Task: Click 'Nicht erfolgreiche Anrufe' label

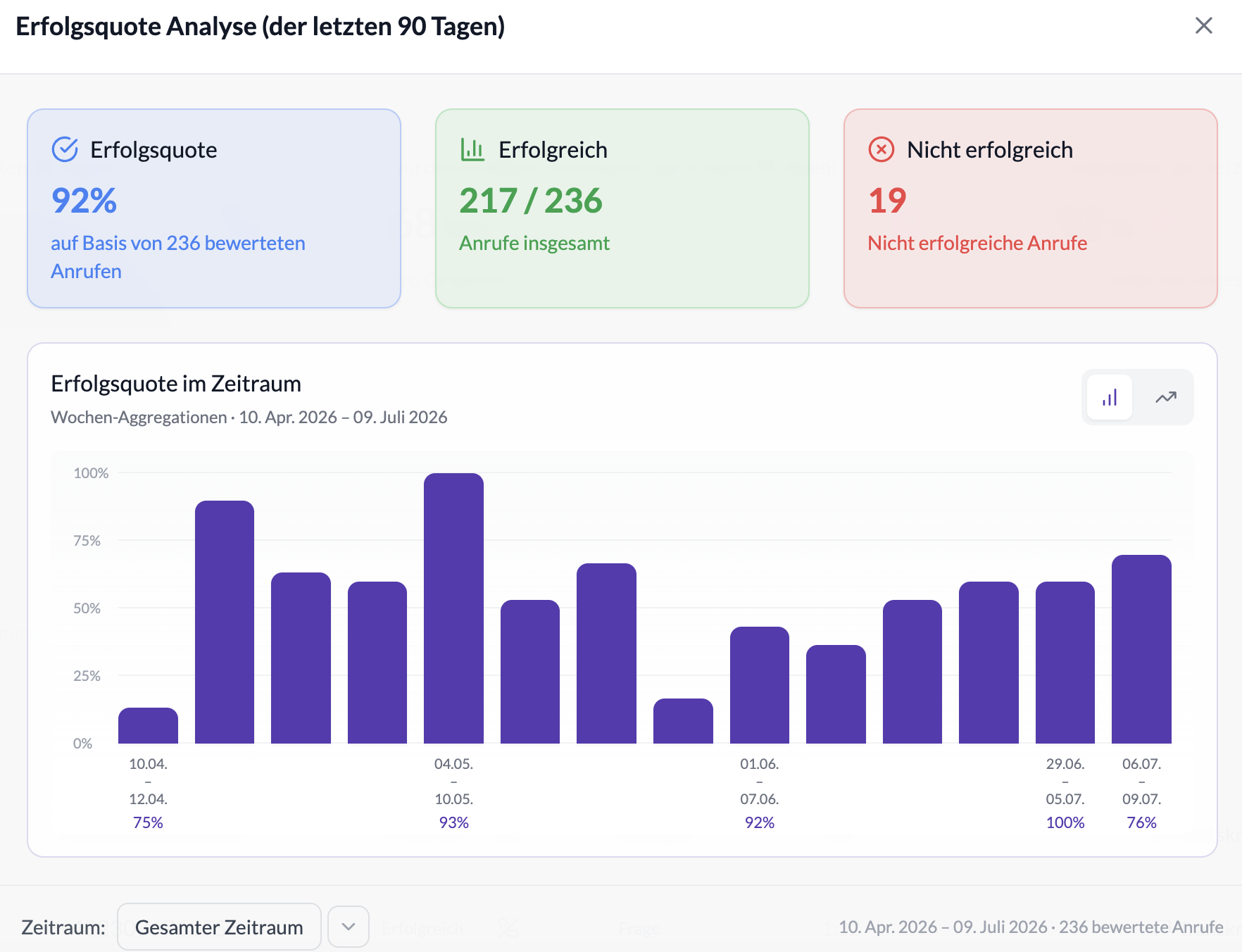Action: point(977,243)
